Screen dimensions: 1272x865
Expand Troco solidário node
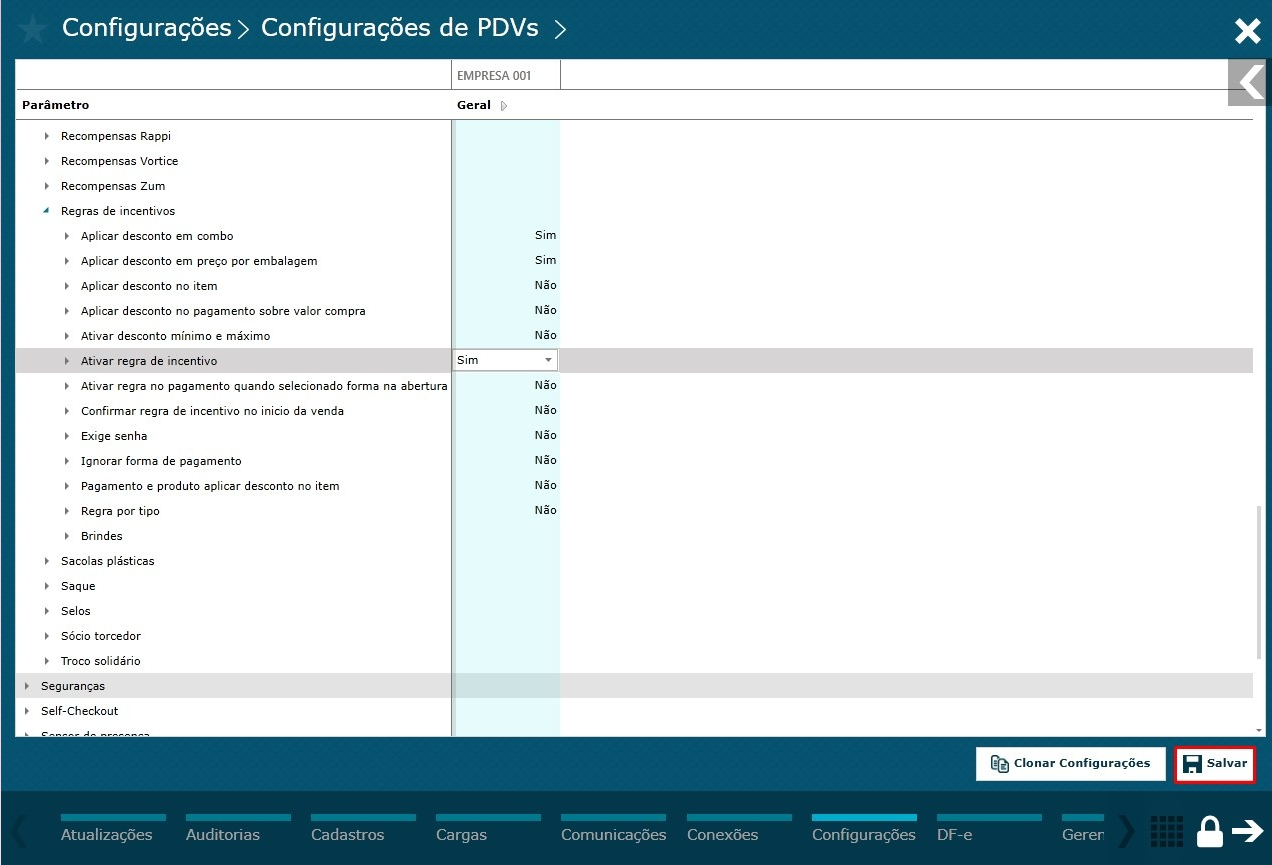click(x=47, y=661)
